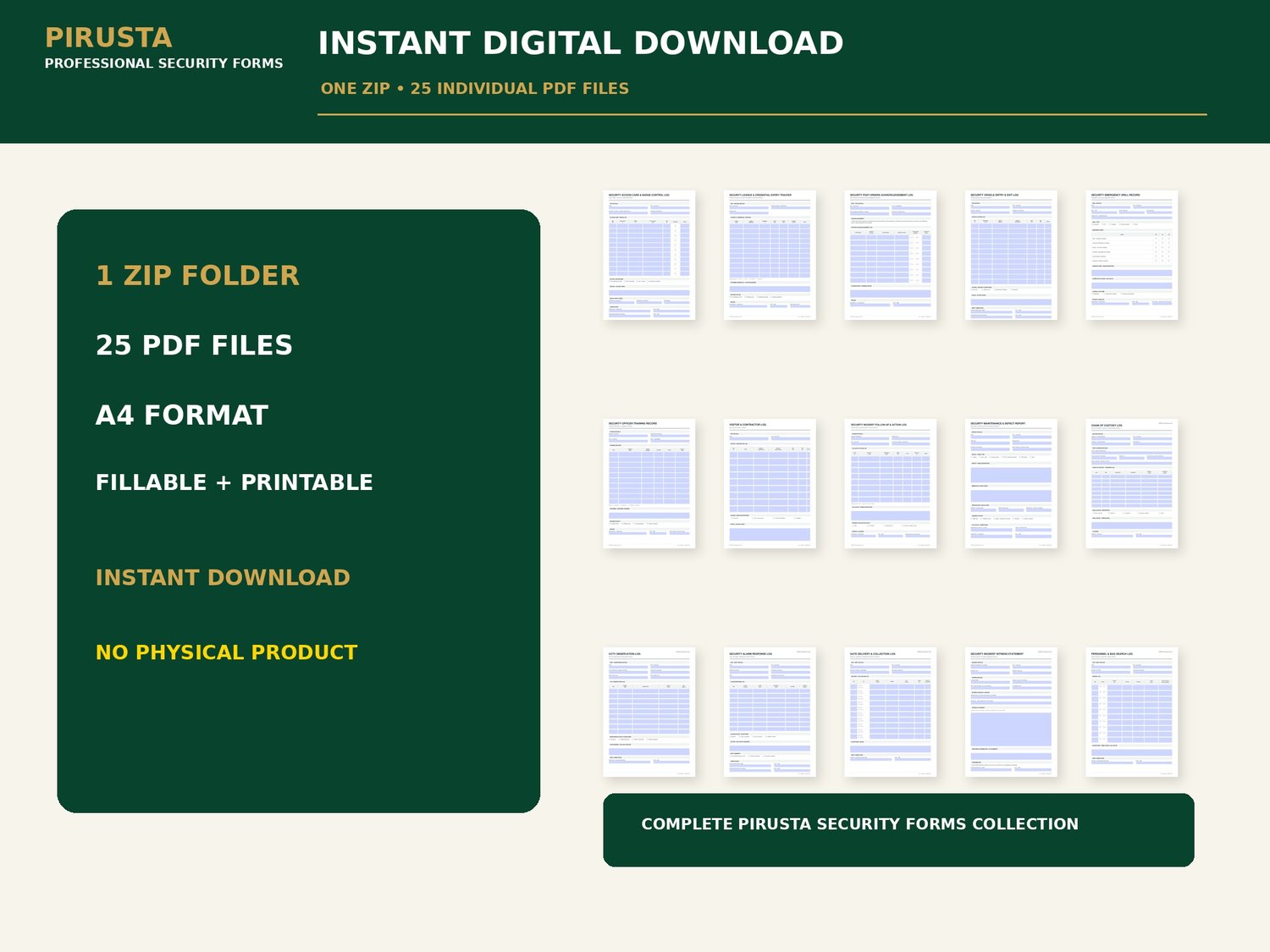Image resolution: width=1270 pixels, height=952 pixels.
Task: Select the CCTV Observation Log thumbnail
Action: point(649,712)
